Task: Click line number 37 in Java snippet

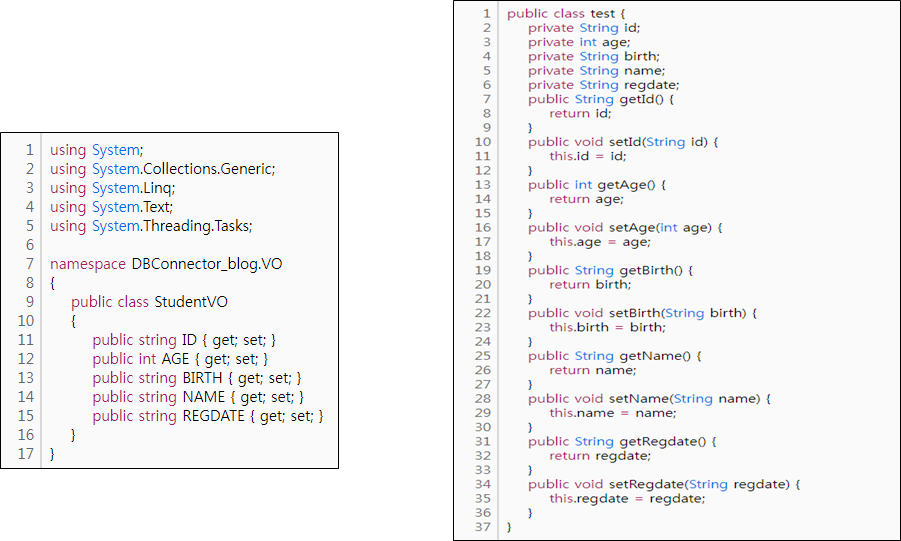Action: pos(483,527)
